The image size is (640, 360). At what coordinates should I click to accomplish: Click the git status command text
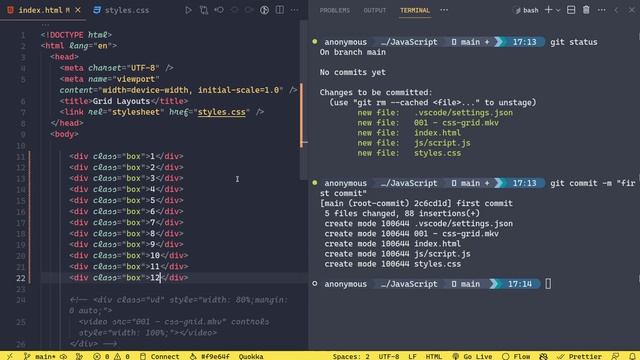[573, 42]
